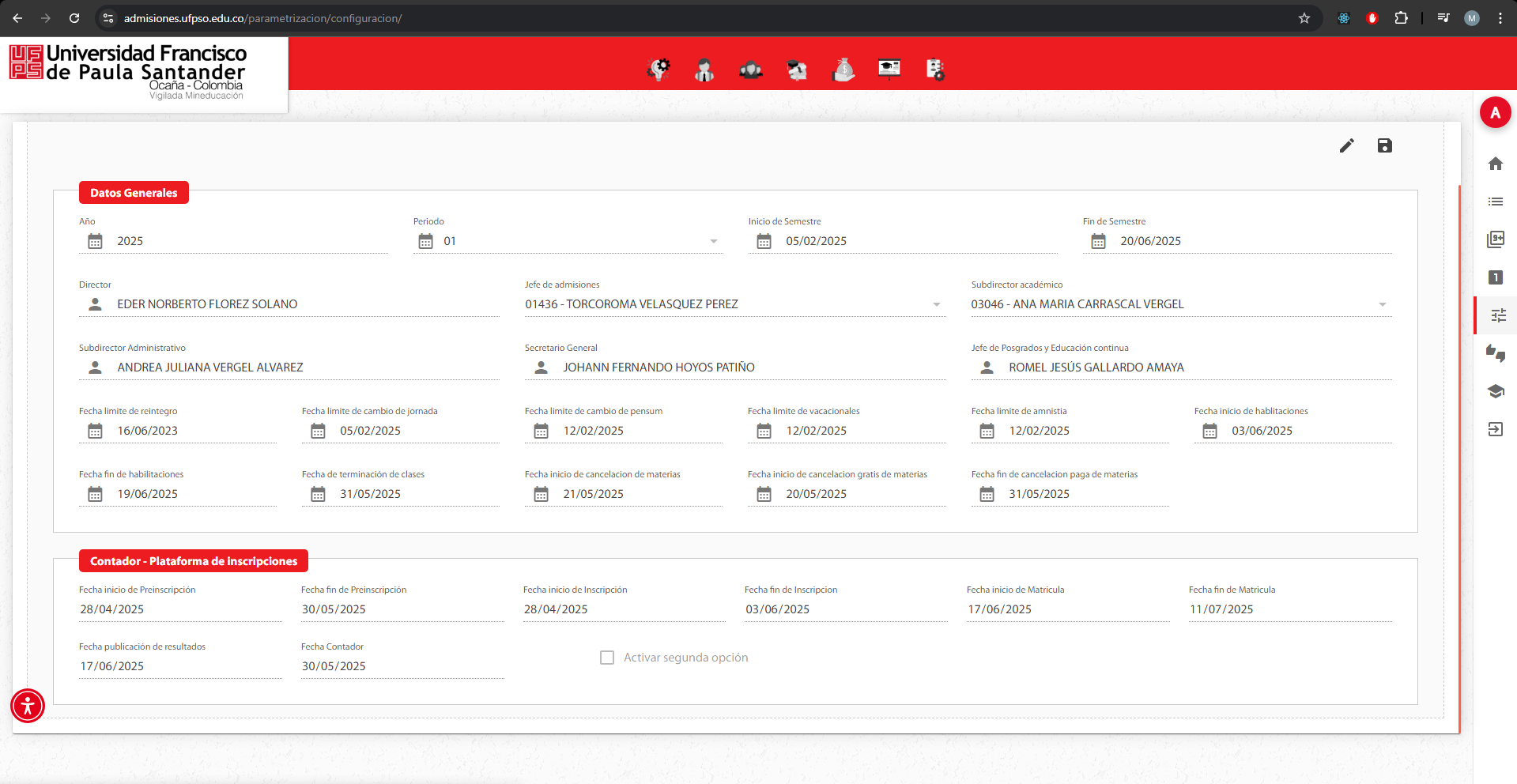
Task: Click the pencil edit icon
Action: 1346,145
